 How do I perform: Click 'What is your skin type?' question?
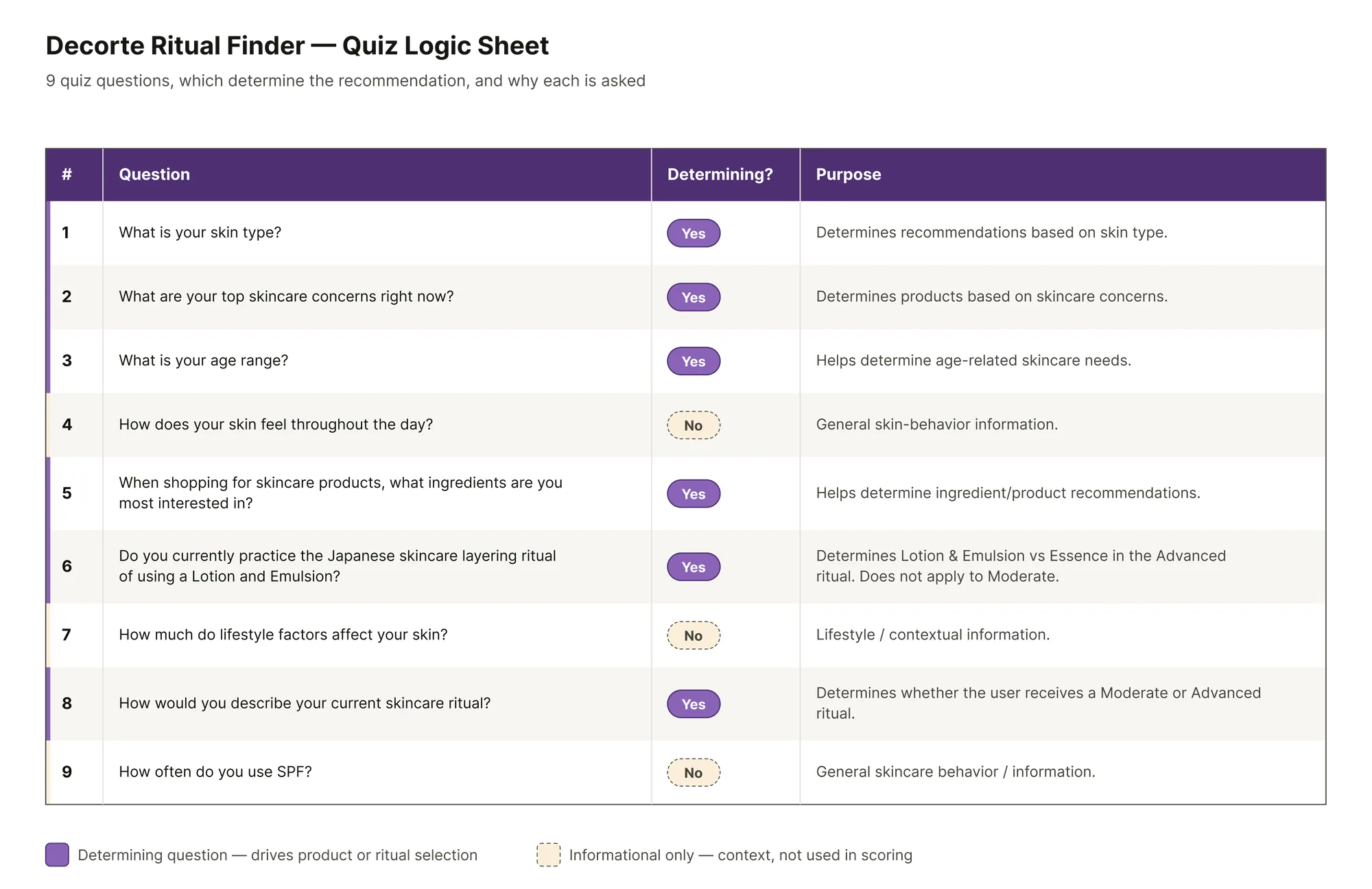200,233
